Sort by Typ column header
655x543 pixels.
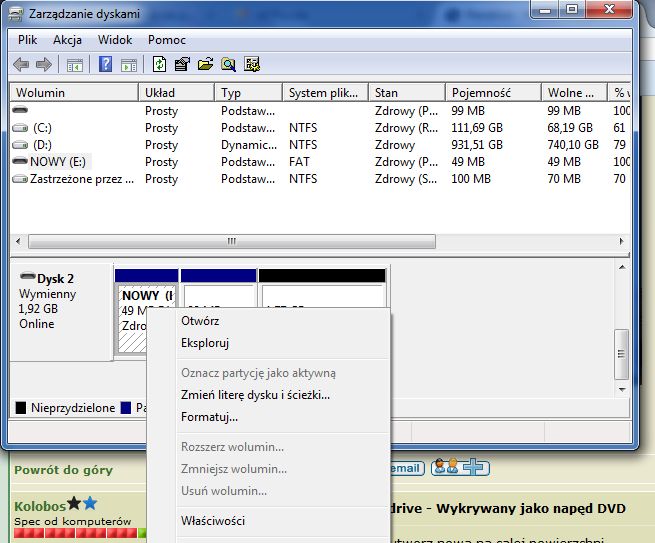point(249,92)
